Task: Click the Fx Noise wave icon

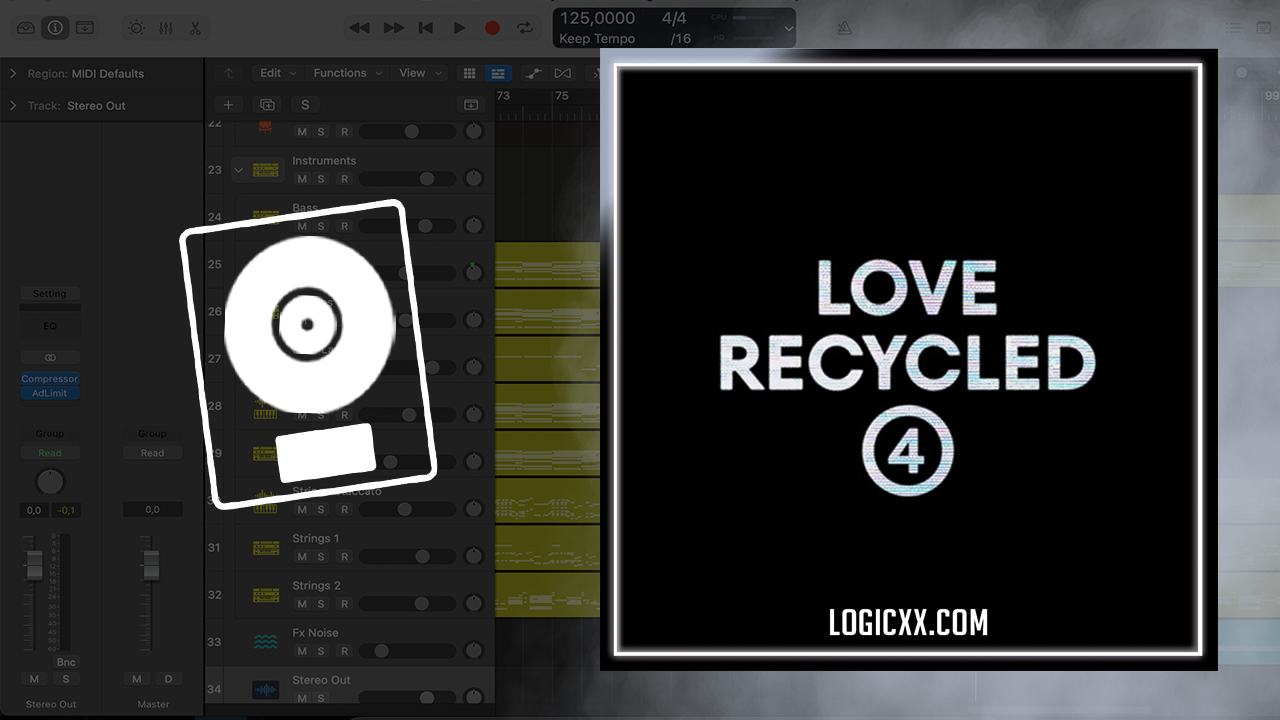Action: click(266, 641)
